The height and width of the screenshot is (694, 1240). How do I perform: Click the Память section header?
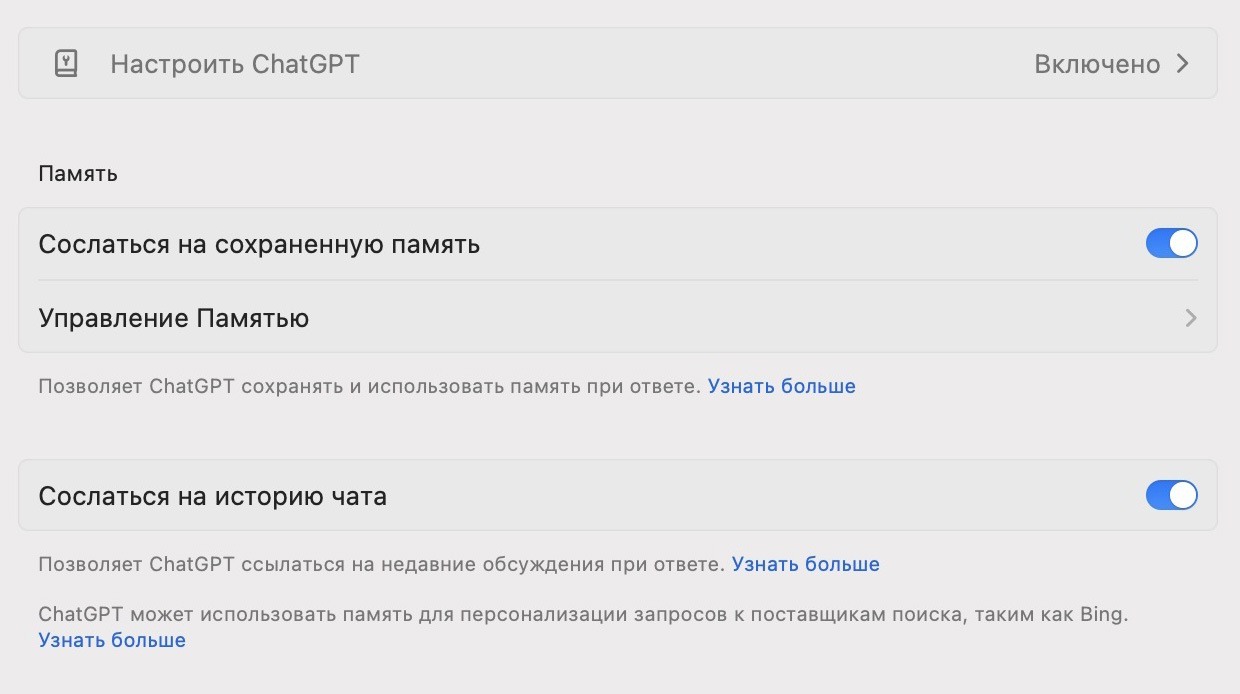tap(78, 173)
